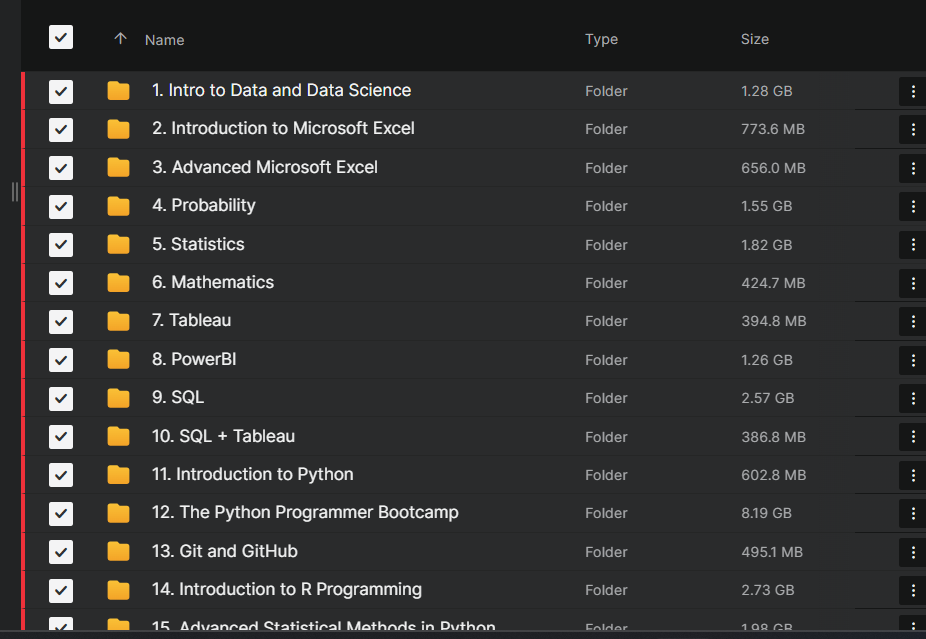Open more options for Introduction to Python

click(x=912, y=474)
